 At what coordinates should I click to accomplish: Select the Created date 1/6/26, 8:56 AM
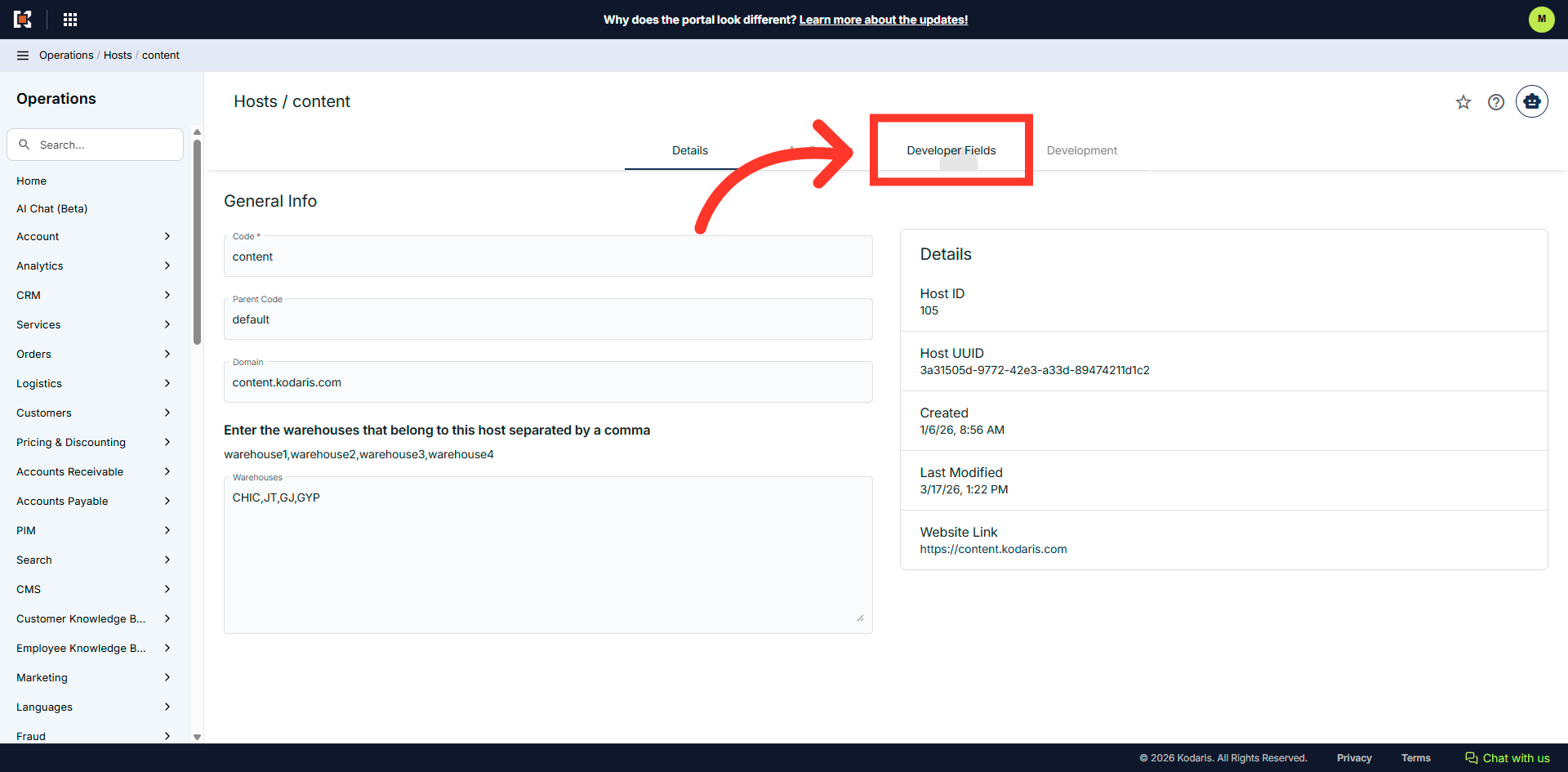click(x=962, y=430)
